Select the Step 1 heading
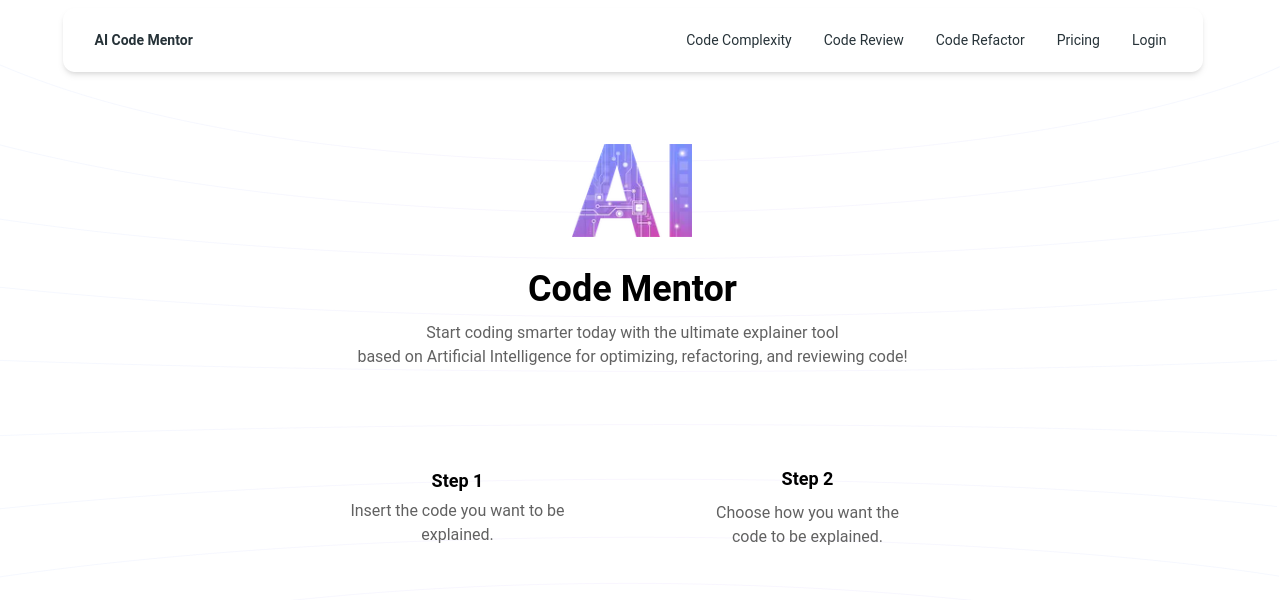This screenshot has width=1280, height=600. [x=457, y=481]
